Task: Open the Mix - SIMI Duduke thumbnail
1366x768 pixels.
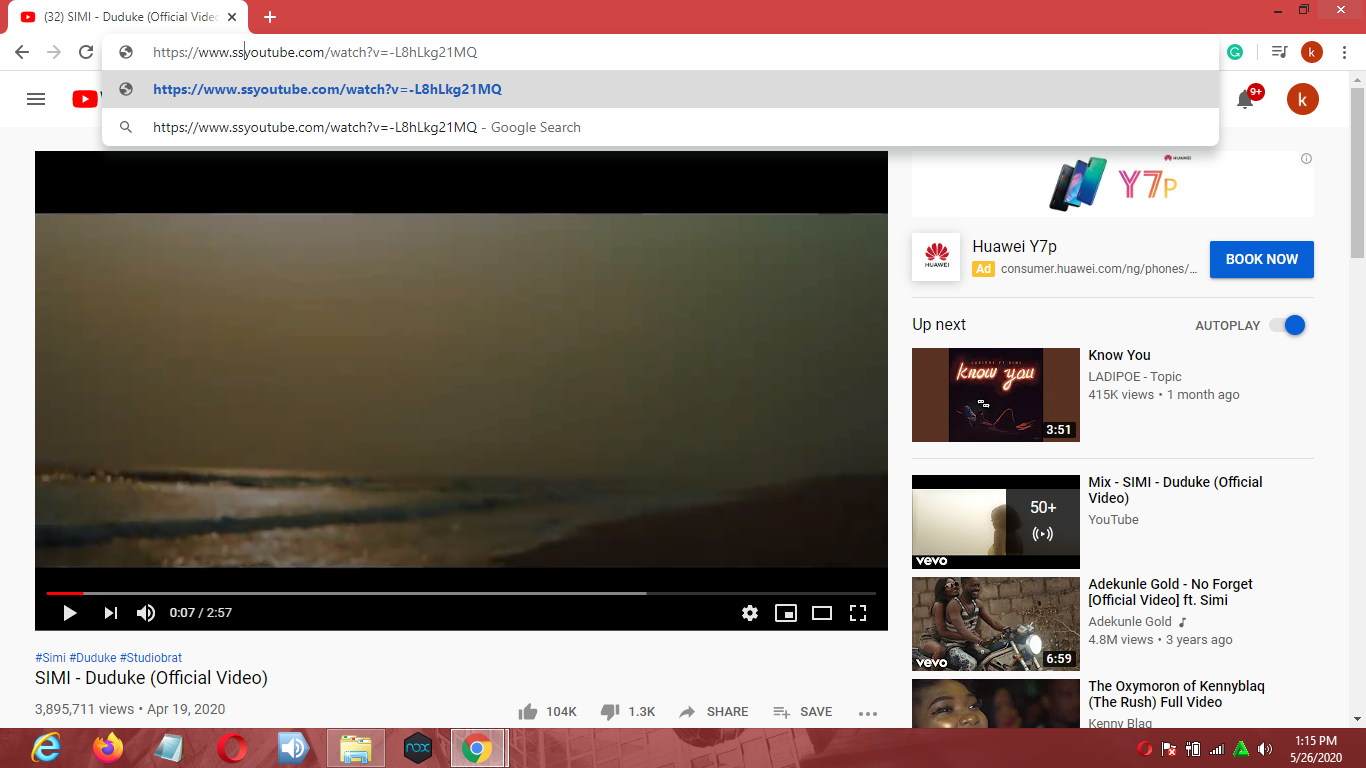Action: click(996, 522)
